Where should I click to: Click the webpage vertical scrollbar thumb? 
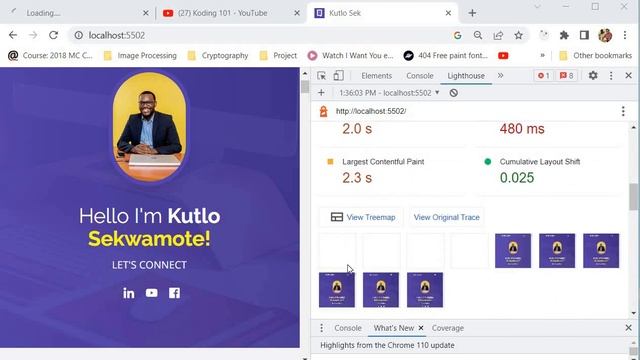pos(304,87)
